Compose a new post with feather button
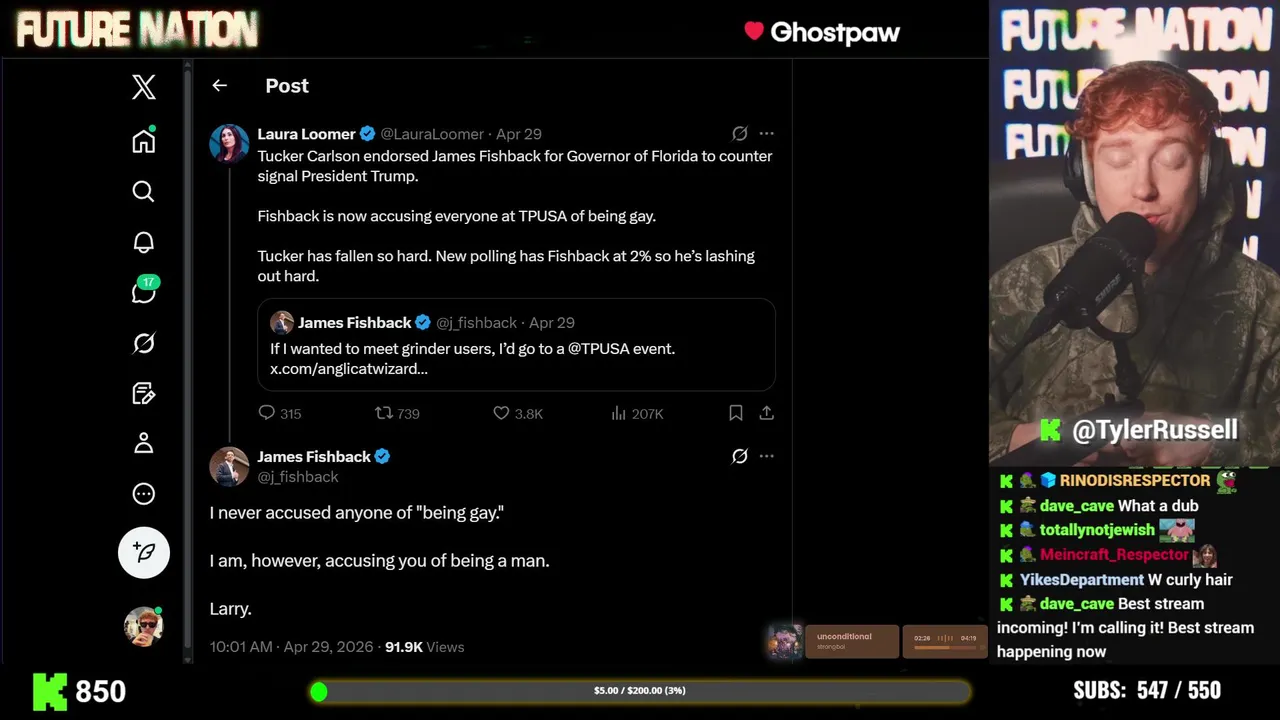Image resolution: width=1280 pixels, height=720 pixels. tap(144, 552)
